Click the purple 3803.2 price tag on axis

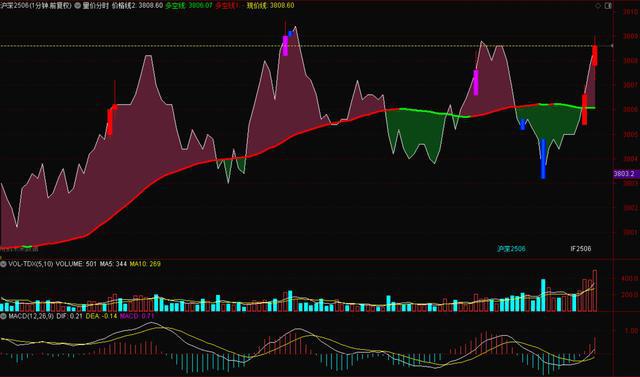point(624,174)
